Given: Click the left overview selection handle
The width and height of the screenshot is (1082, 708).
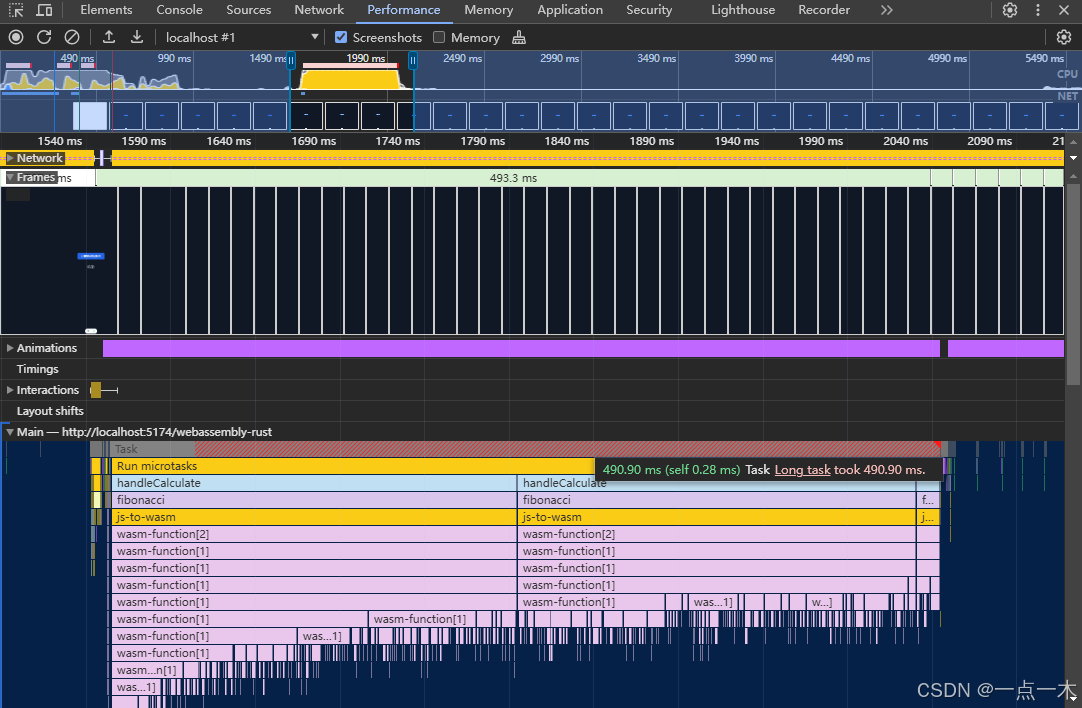Looking at the screenshot, I should point(291,61).
